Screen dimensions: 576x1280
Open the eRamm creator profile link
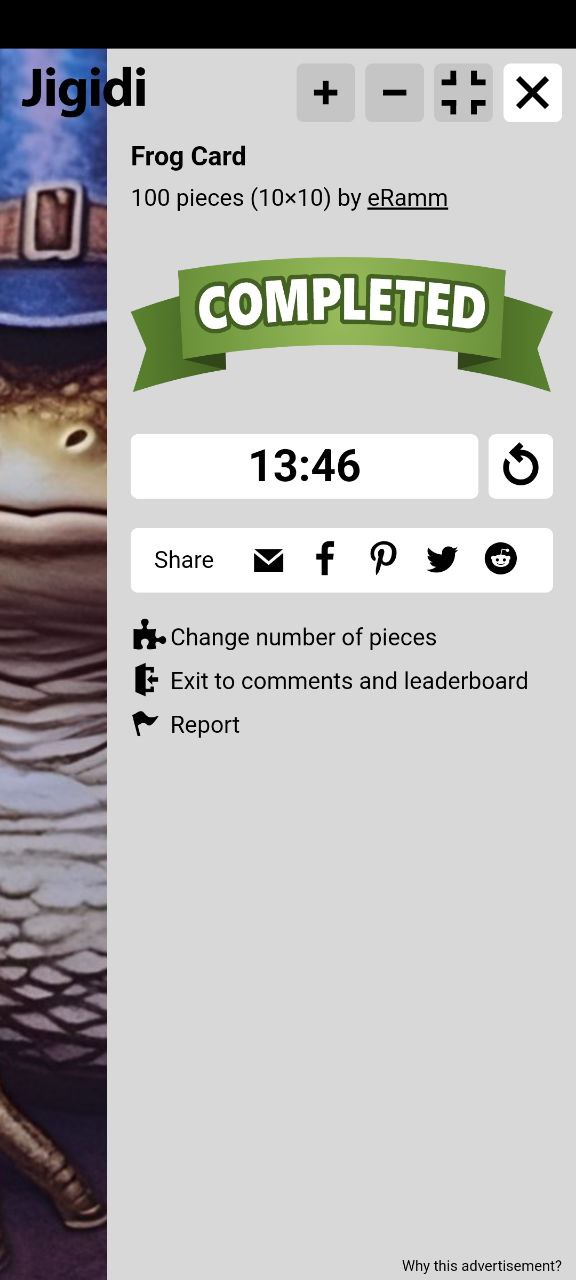(x=407, y=198)
